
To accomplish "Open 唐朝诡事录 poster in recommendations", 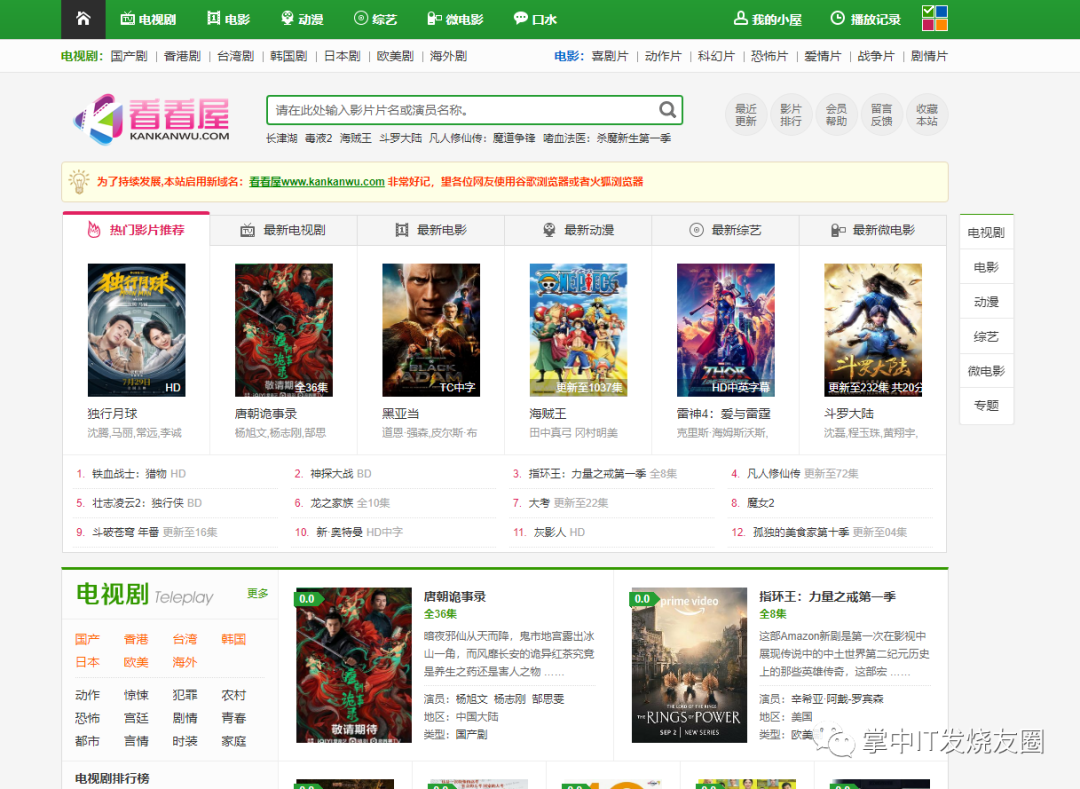I will (x=284, y=330).
